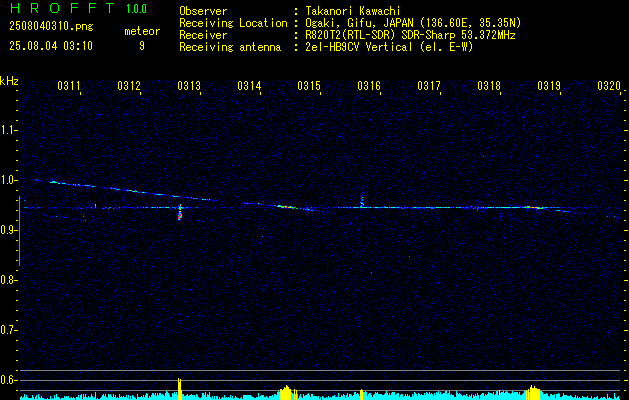Click the 'meteor' label

pyautogui.click(x=142, y=31)
